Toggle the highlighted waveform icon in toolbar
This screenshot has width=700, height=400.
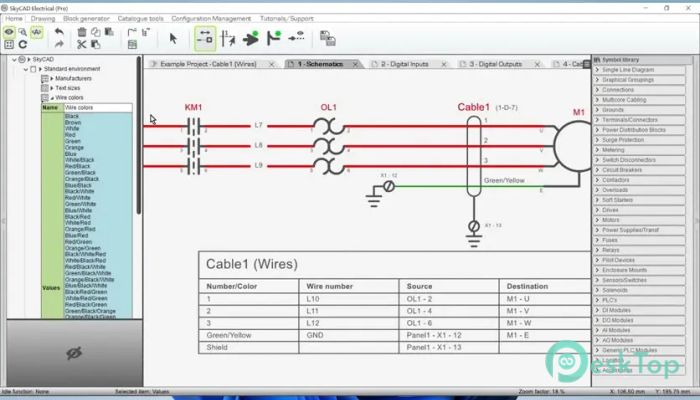click(x=37, y=32)
